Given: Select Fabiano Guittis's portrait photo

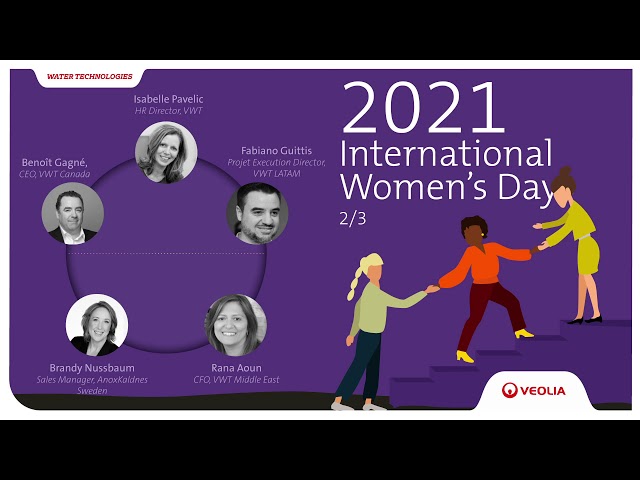Looking at the screenshot, I should pyautogui.click(x=258, y=213).
